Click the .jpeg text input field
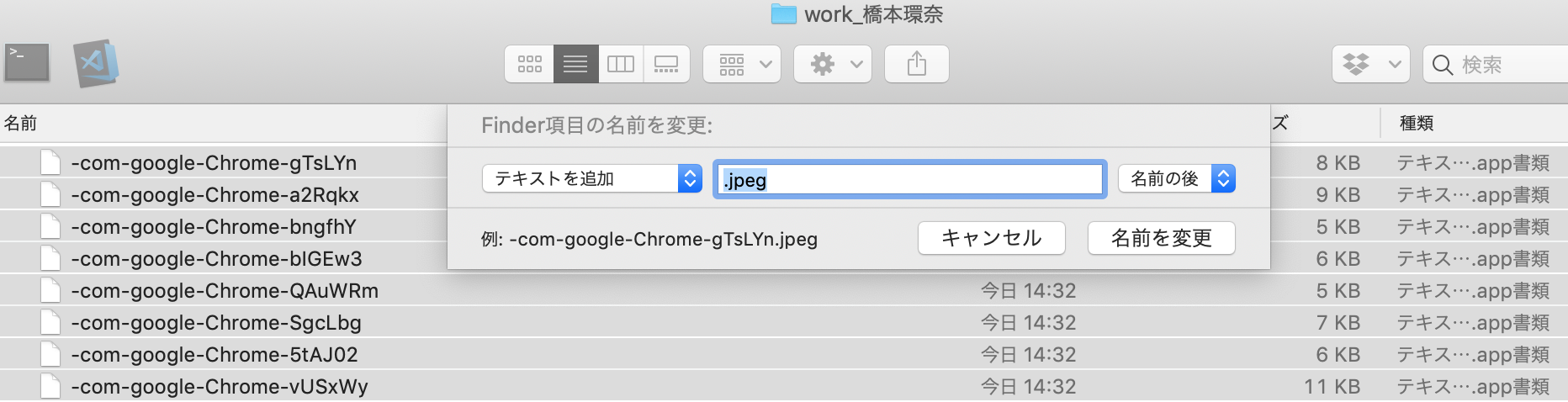The height and width of the screenshot is (402, 1568). click(908, 179)
